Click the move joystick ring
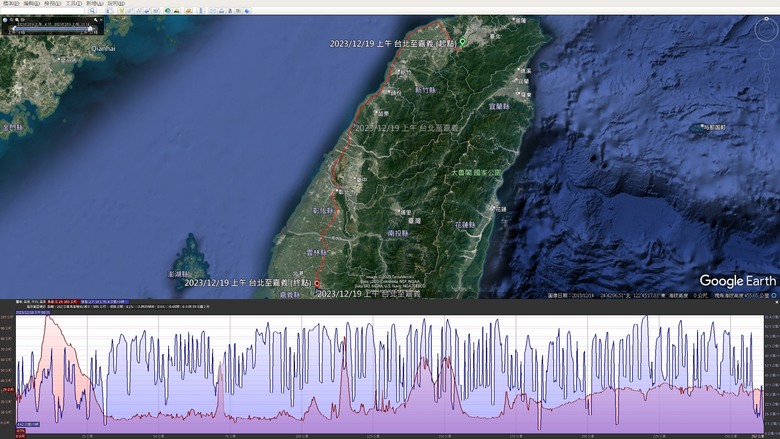This screenshot has height=439, width=780. click(x=766, y=54)
